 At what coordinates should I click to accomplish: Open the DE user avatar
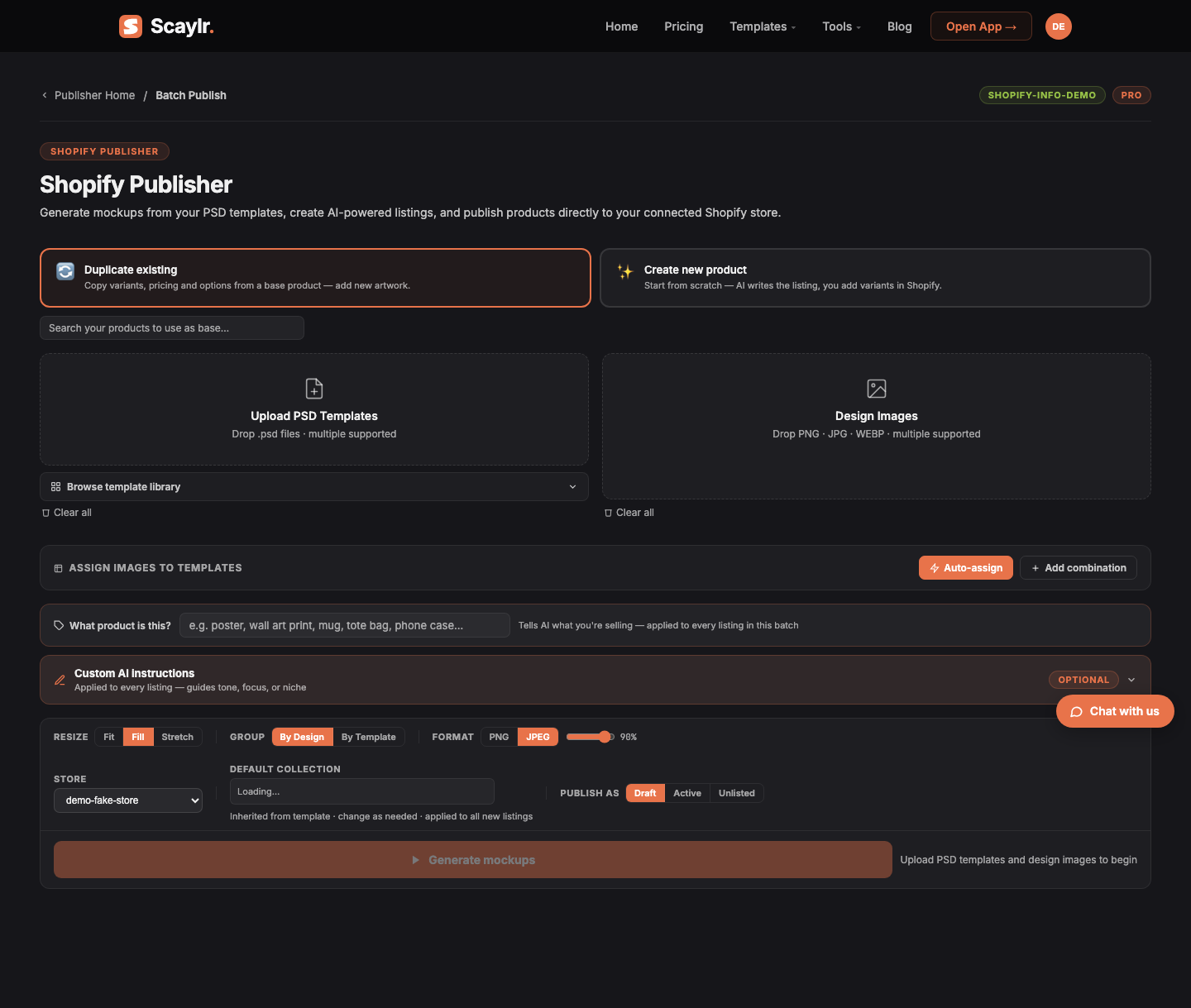[1059, 26]
